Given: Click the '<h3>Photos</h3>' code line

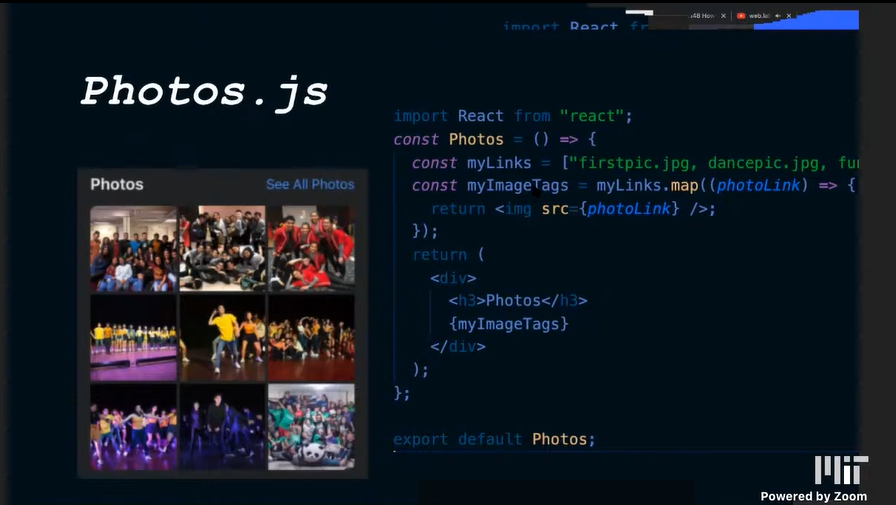Looking at the screenshot, I should click(x=518, y=300).
